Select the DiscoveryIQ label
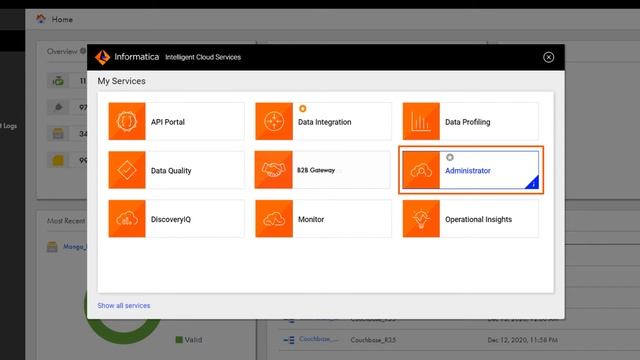Screen dimensions: 640x360 click(171, 219)
